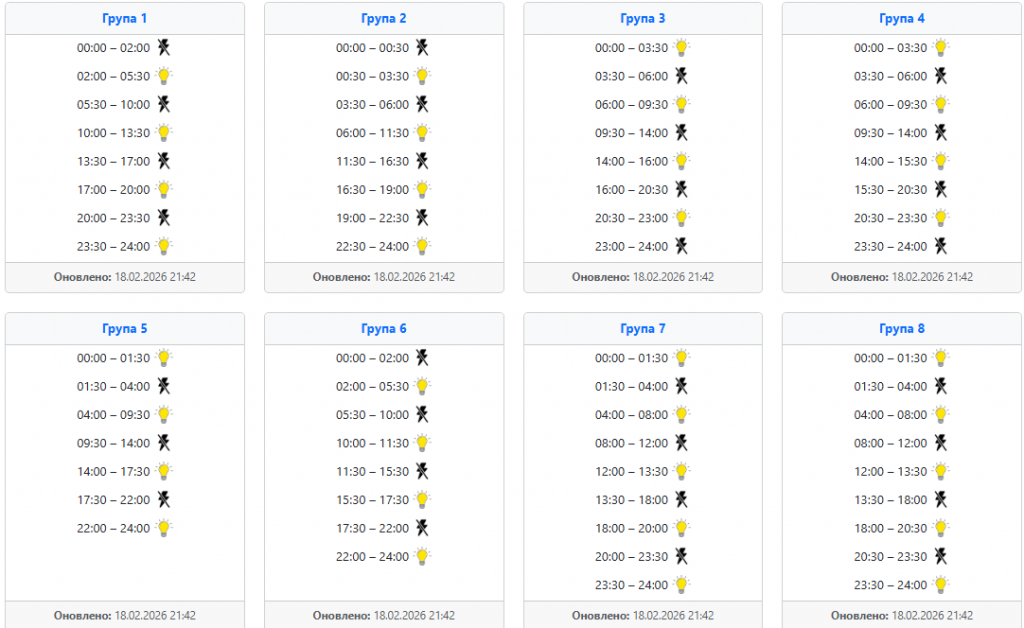This screenshot has height=628, width=1024.
Task: Click the power-off icon for Group 3 09:30 – 14:00
Action: pyautogui.click(x=682, y=132)
